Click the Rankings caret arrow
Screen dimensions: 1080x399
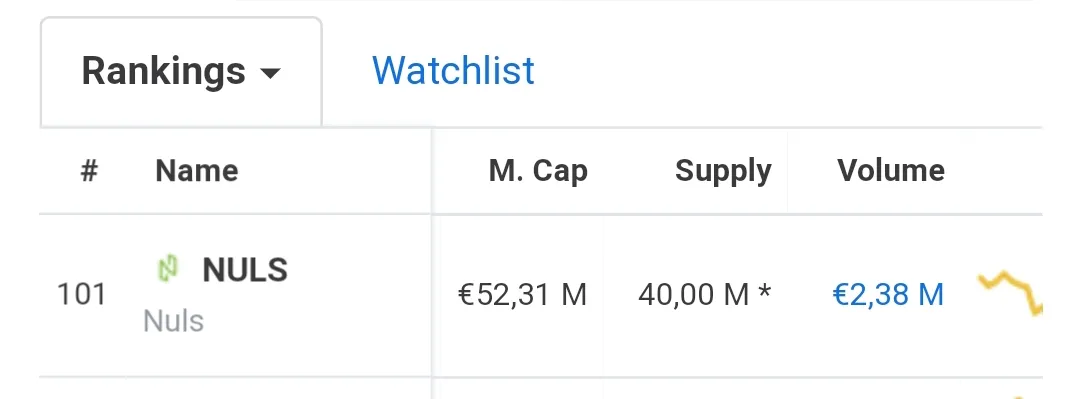[x=271, y=73]
